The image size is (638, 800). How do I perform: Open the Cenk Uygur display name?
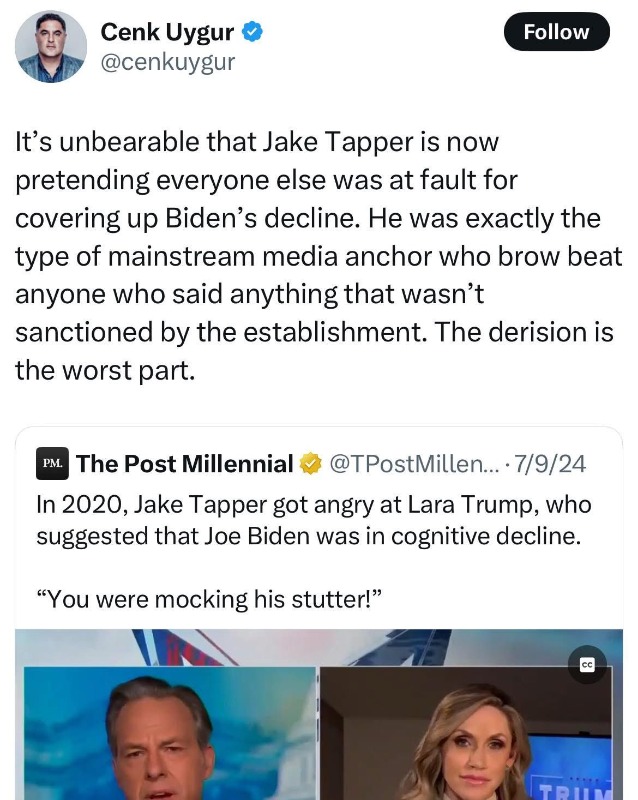167,32
